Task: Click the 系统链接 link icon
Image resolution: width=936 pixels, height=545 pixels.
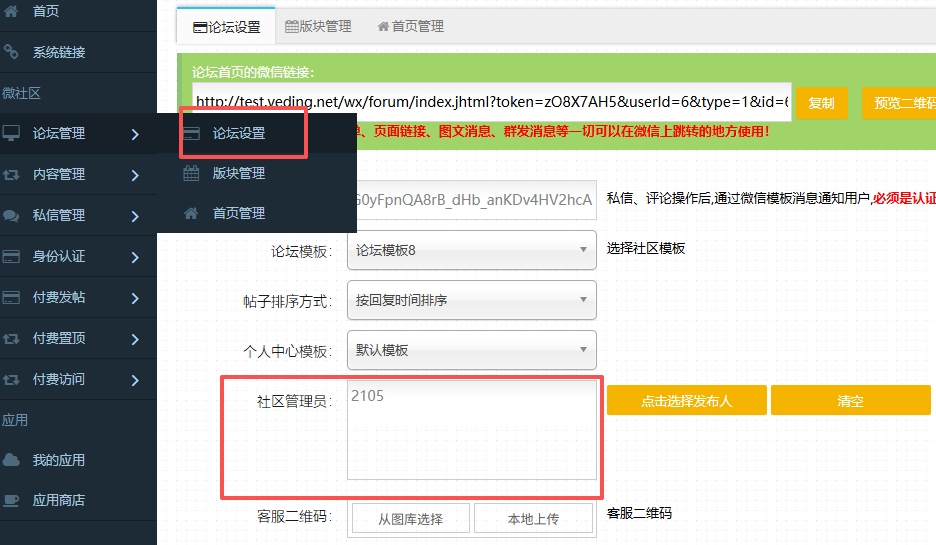Action: [12, 52]
